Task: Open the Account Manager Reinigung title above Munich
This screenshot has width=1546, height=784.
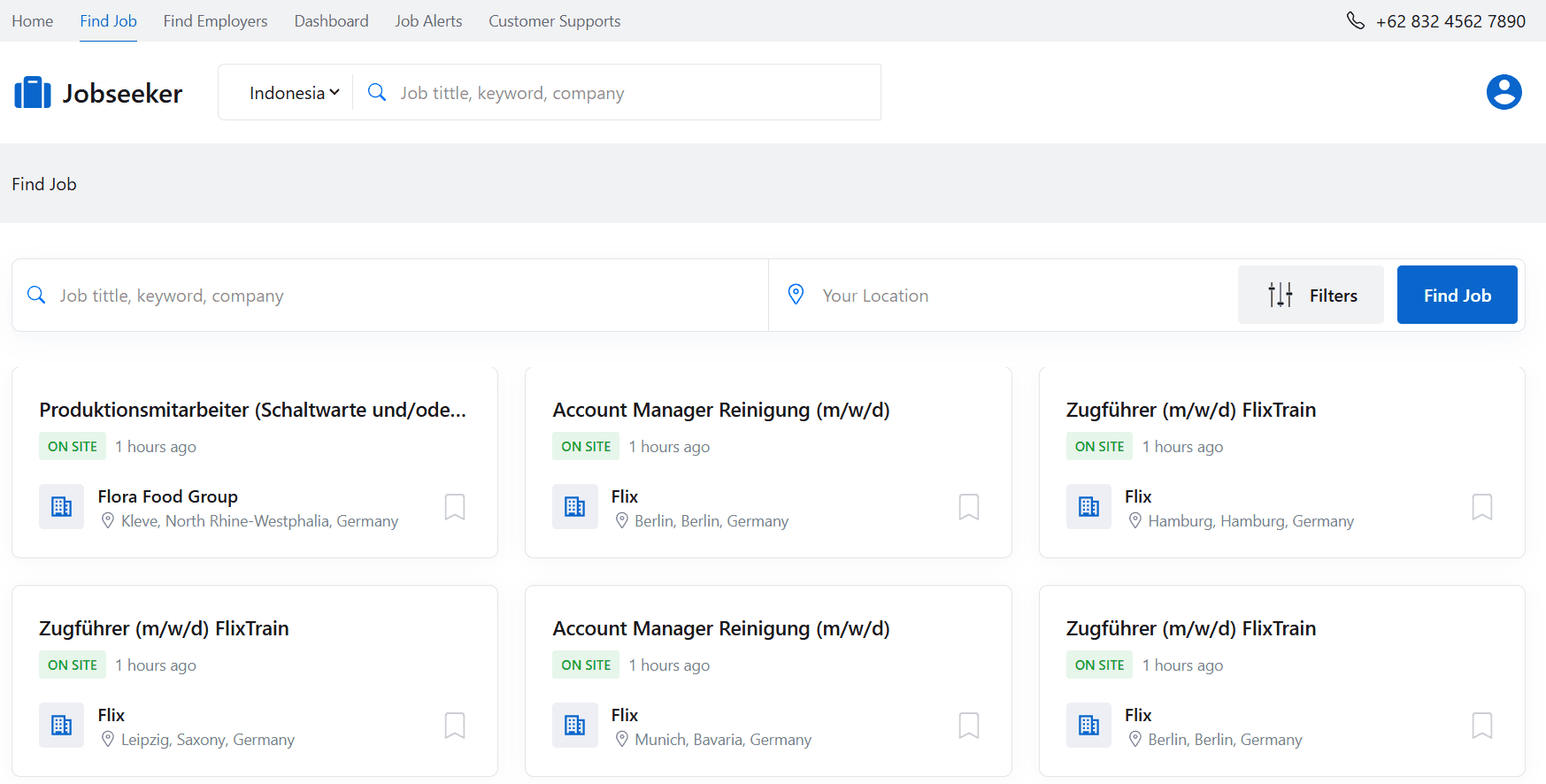Action: (x=721, y=628)
